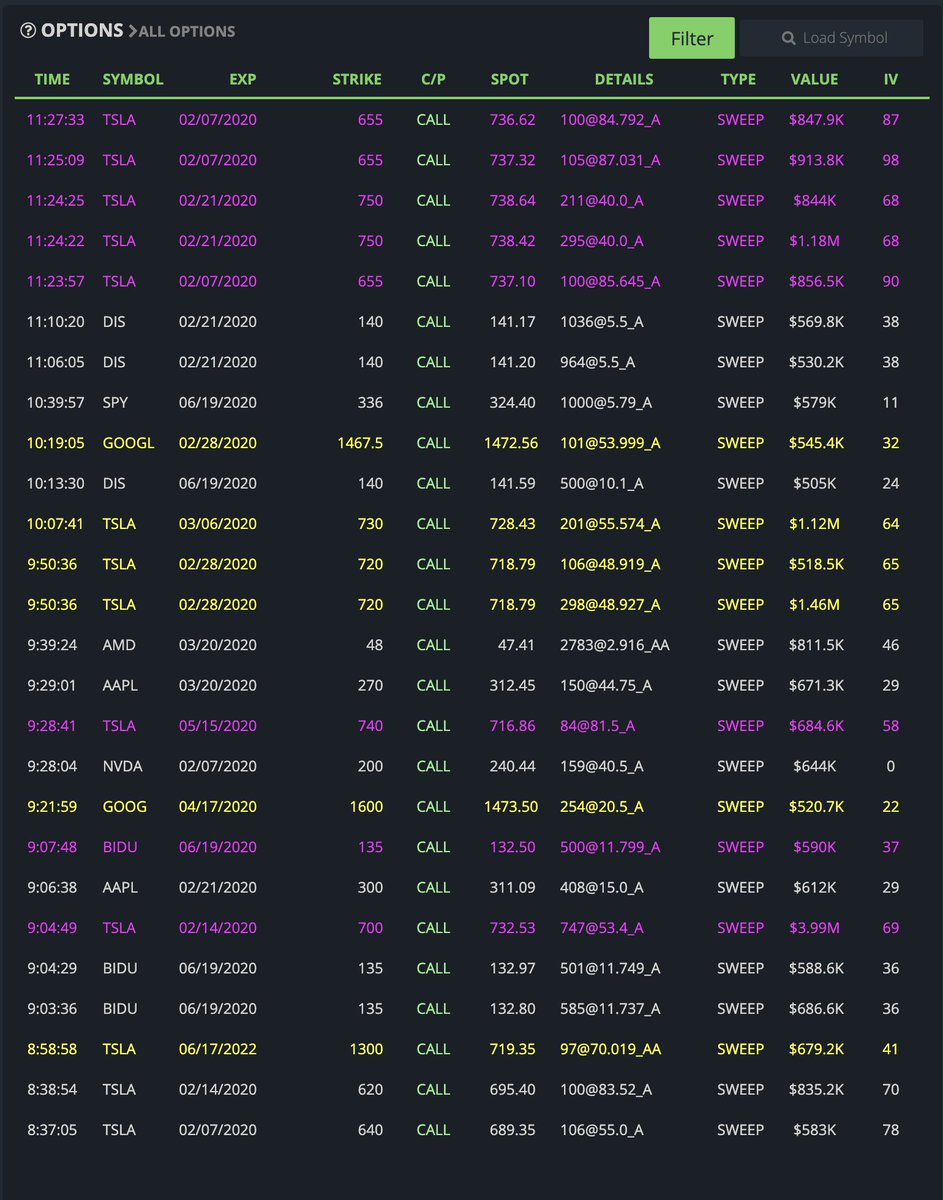Sort by the EXP column header
This screenshot has width=943, height=1200.
[243, 79]
